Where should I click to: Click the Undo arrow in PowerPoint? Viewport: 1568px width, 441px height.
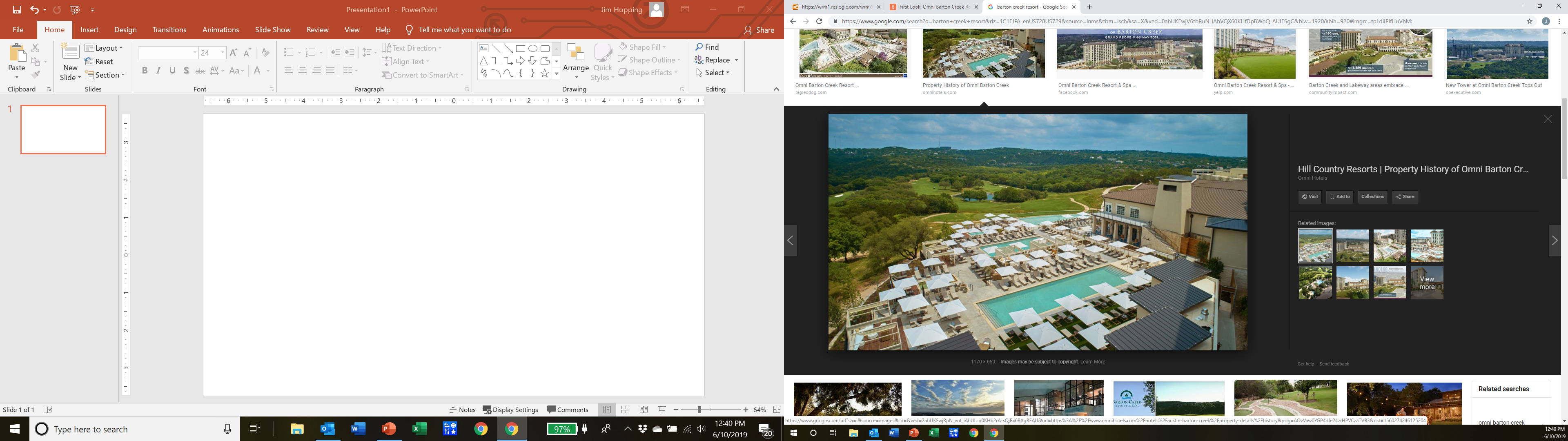(x=34, y=10)
